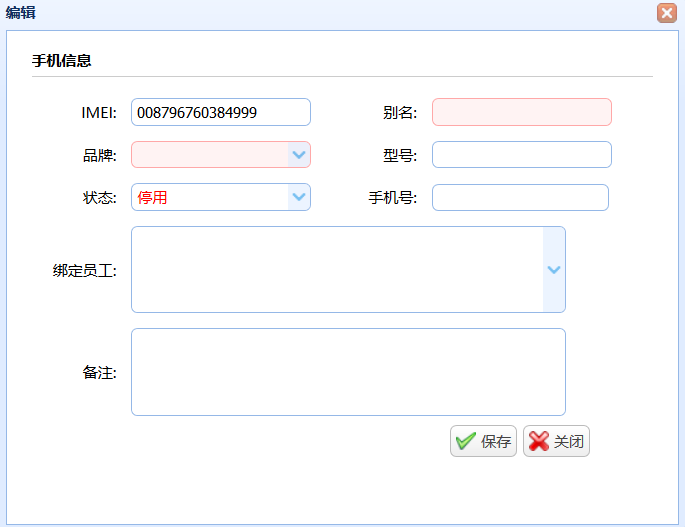
Task: Click the 手机号 input field
Action: [520, 198]
